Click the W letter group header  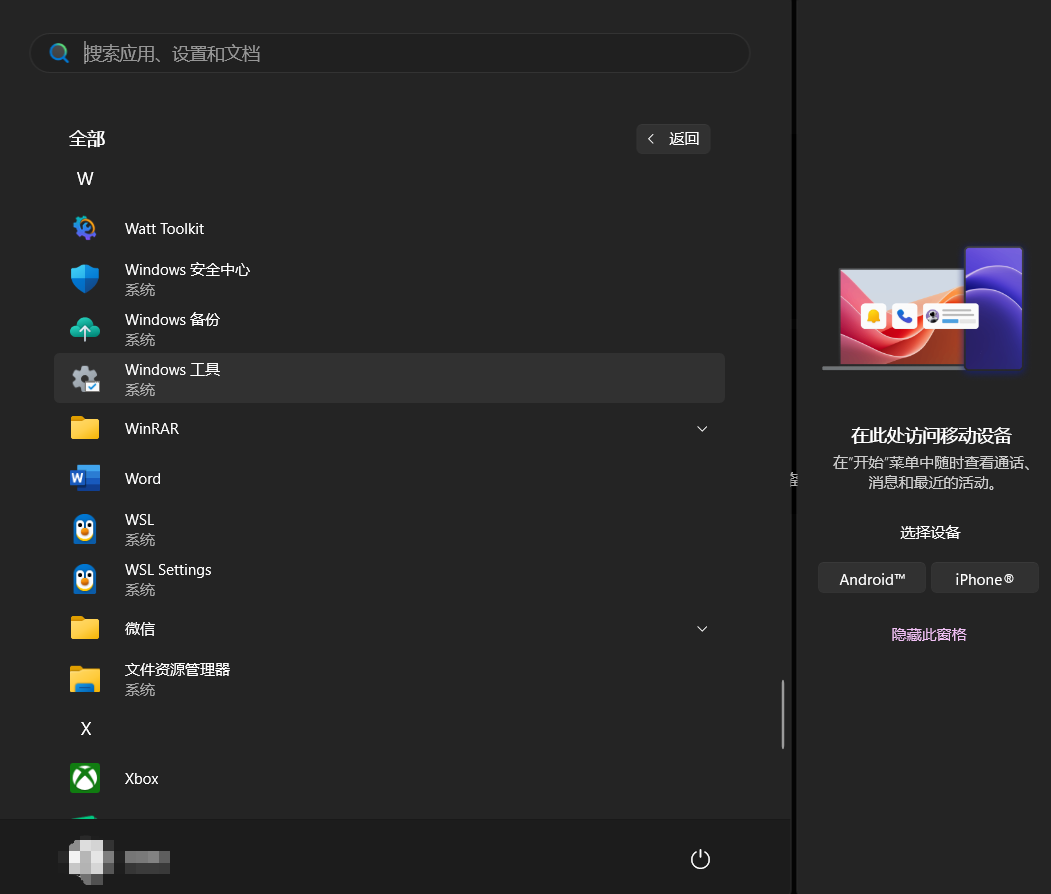(x=85, y=179)
